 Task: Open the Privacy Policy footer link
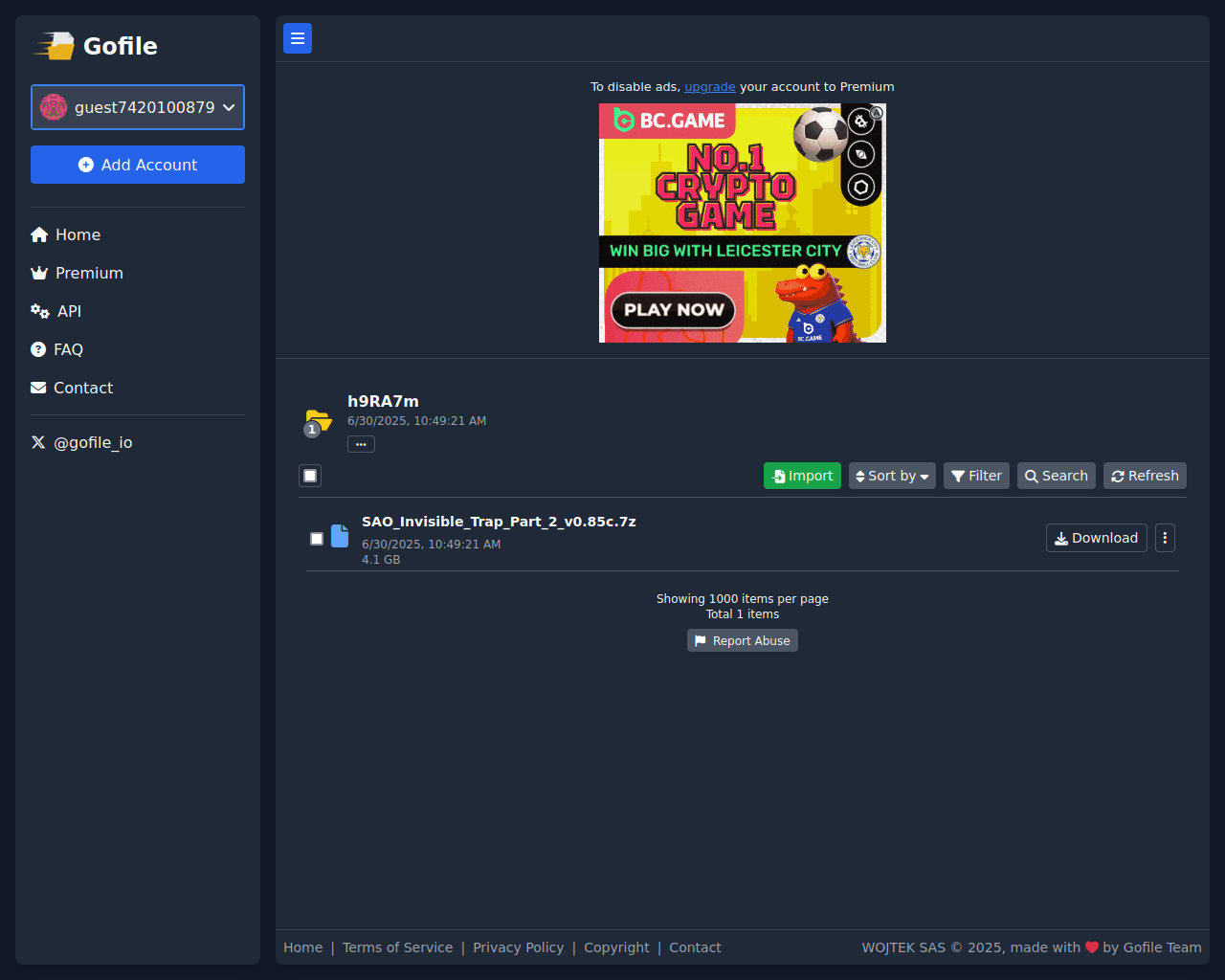tap(519, 947)
